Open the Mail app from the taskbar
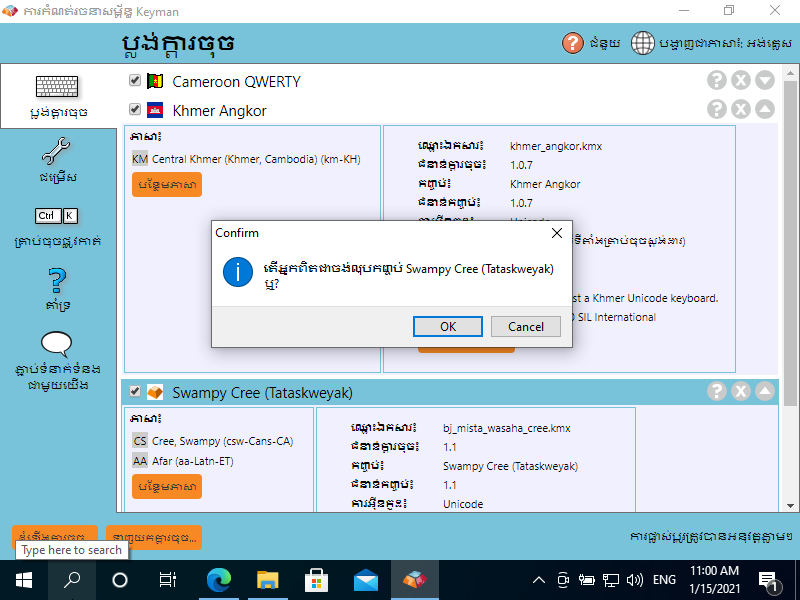Screen dimensions: 800x600 click(365, 580)
